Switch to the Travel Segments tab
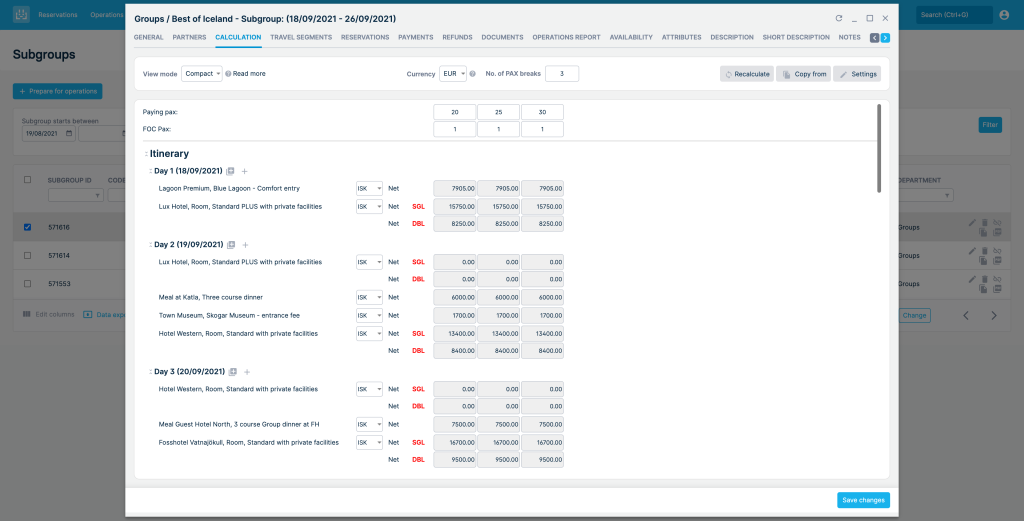The image size is (1024, 521). (x=301, y=37)
